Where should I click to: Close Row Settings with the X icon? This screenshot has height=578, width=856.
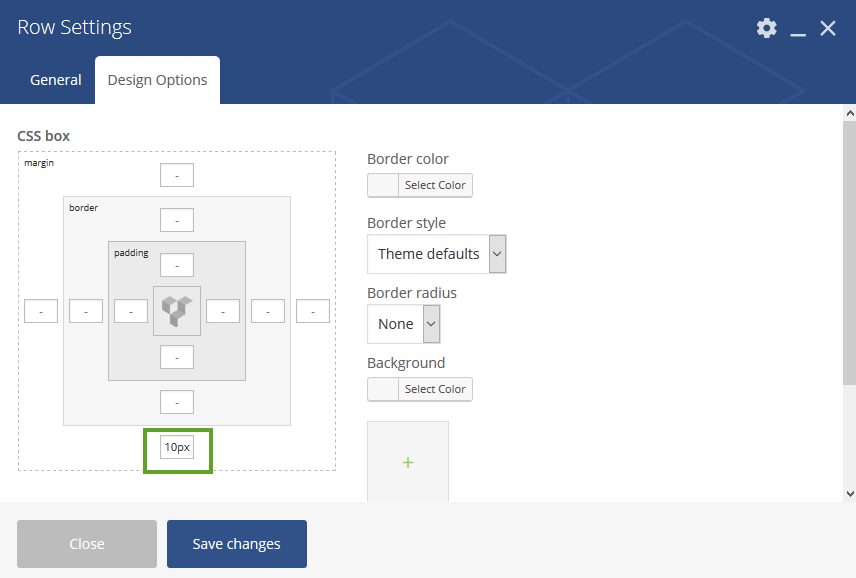(828, 28)
